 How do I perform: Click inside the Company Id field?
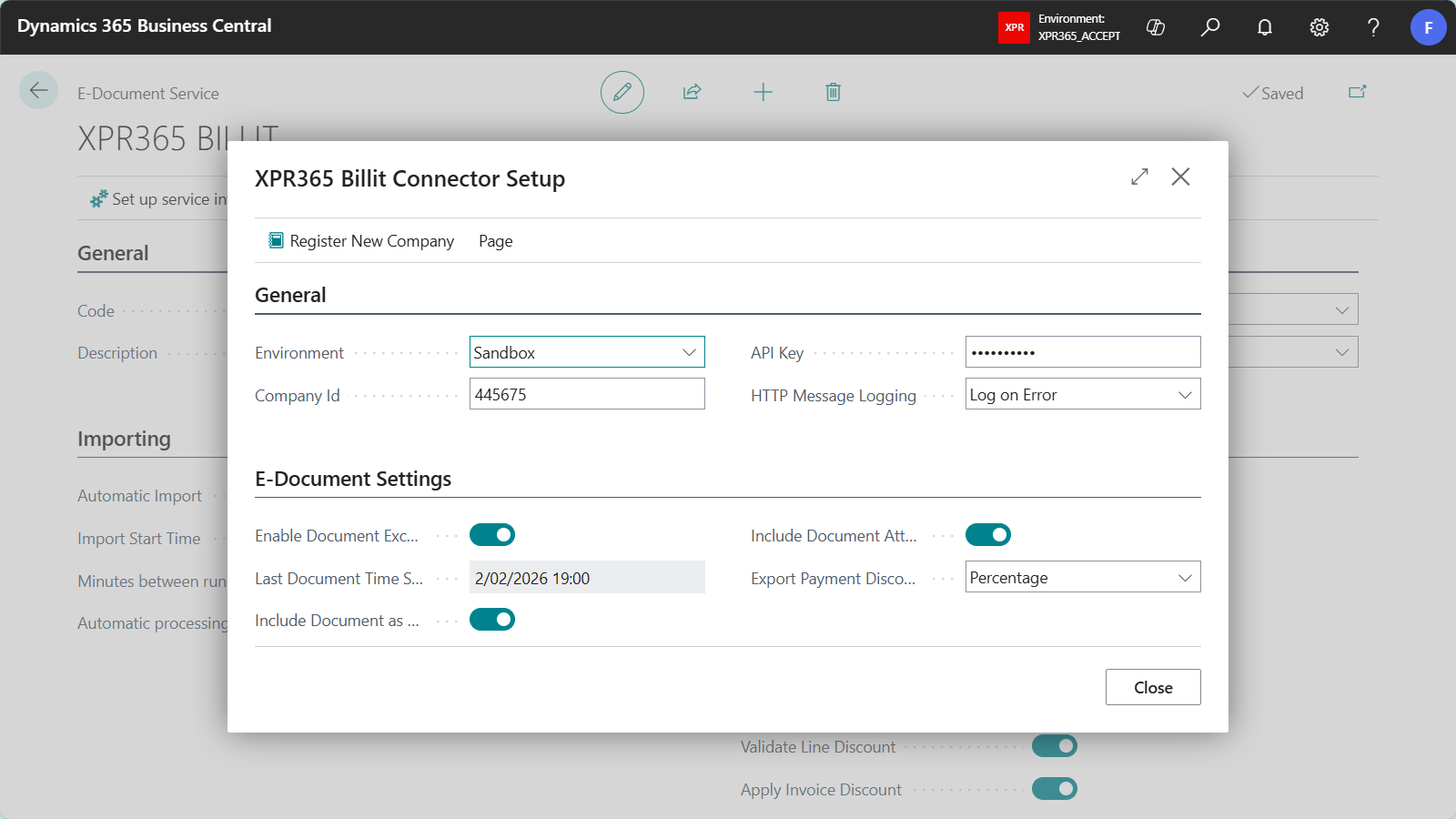click(587, 393)
